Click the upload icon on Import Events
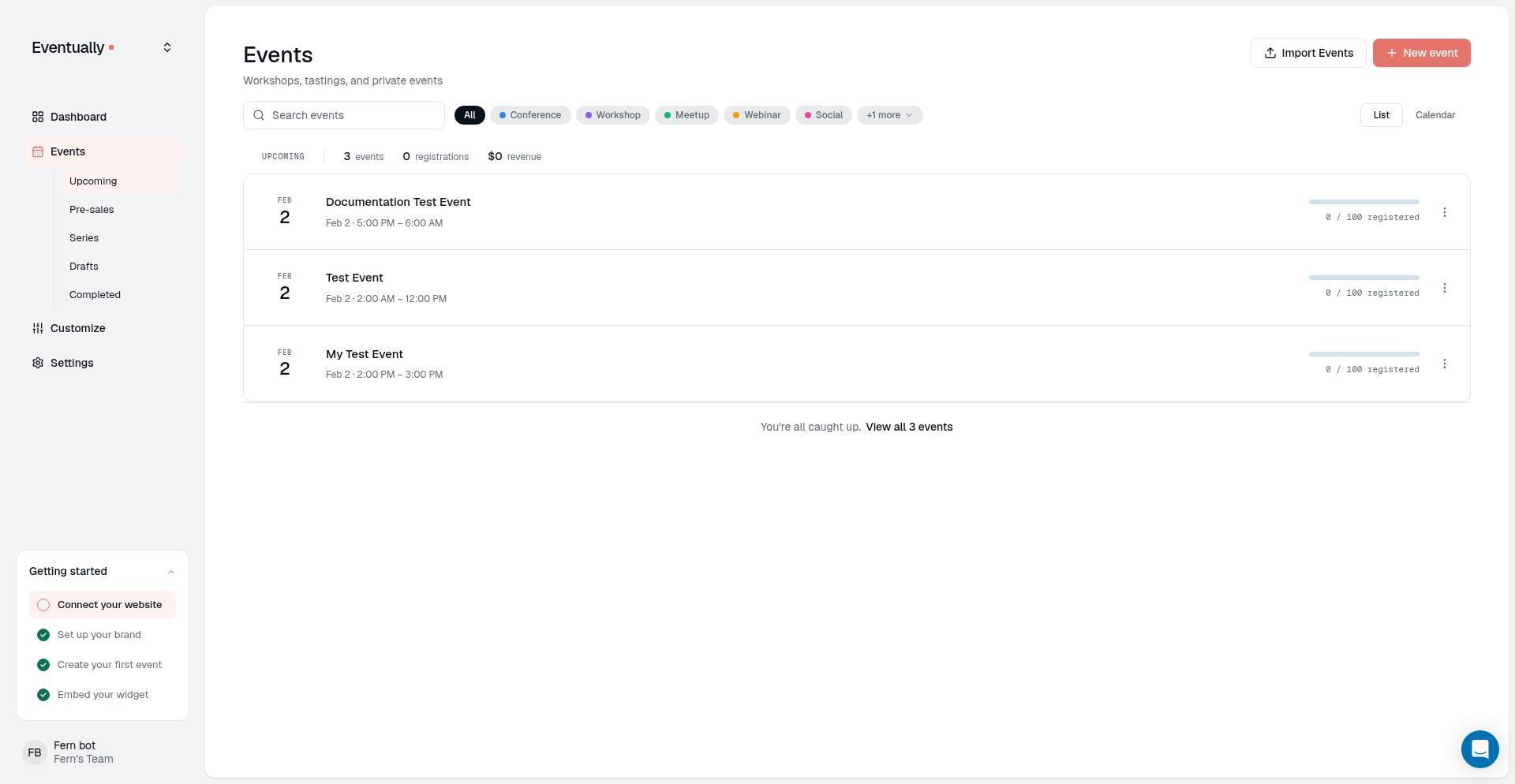This screenshot has width=1515, height=784. coord(1270,53)
